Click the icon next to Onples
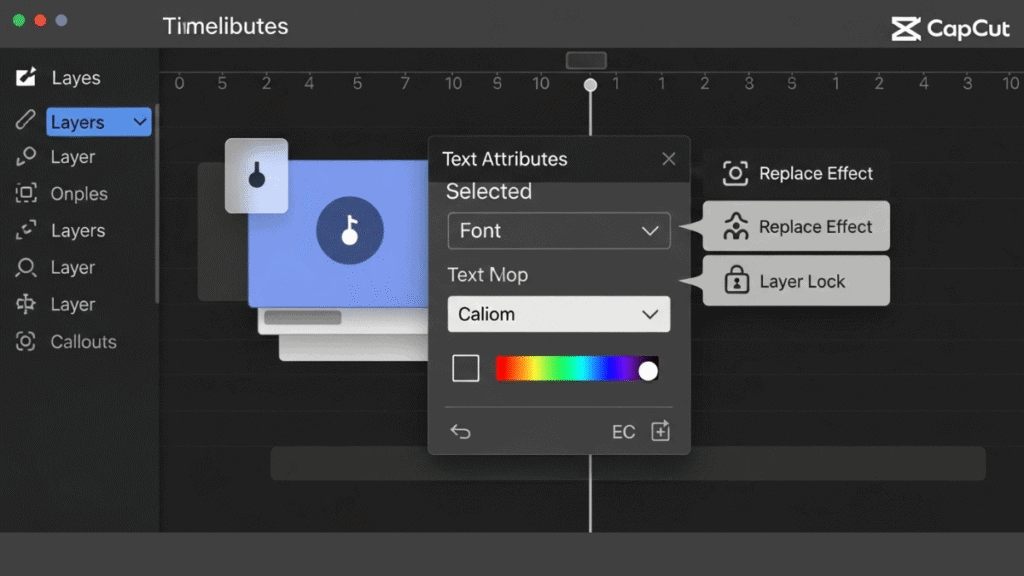 coord(25,193)
